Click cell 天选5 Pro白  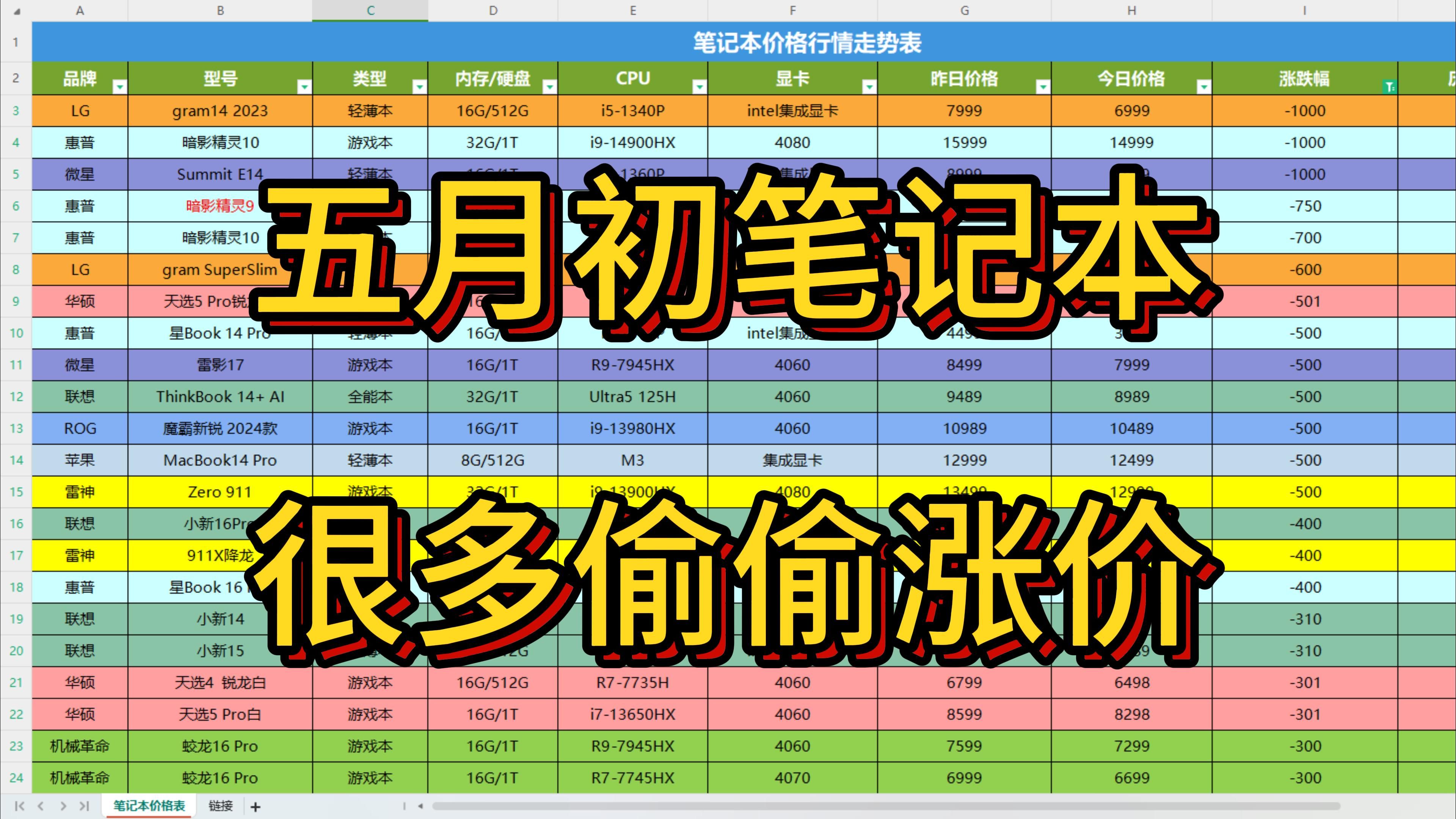(220, 714)
